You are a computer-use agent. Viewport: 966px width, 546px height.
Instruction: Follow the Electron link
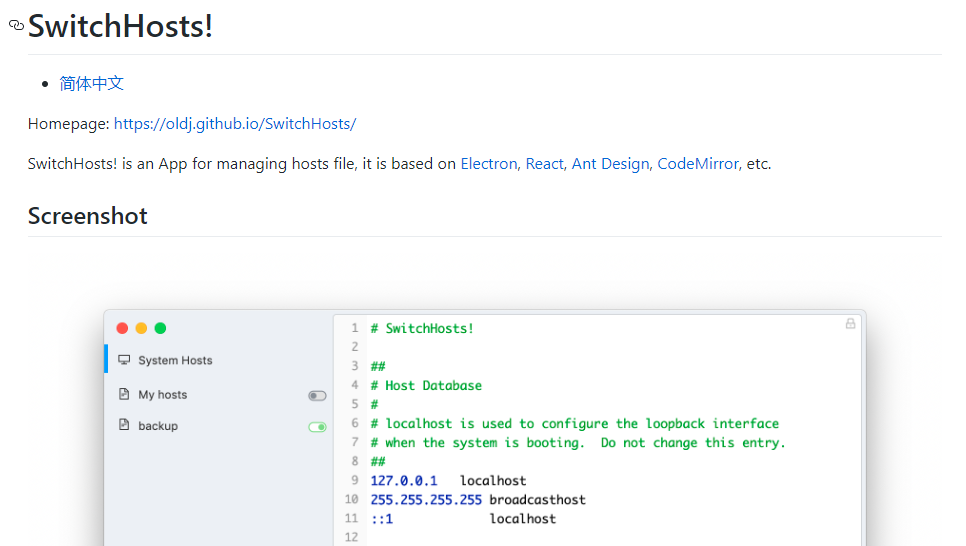coord(489,164)
